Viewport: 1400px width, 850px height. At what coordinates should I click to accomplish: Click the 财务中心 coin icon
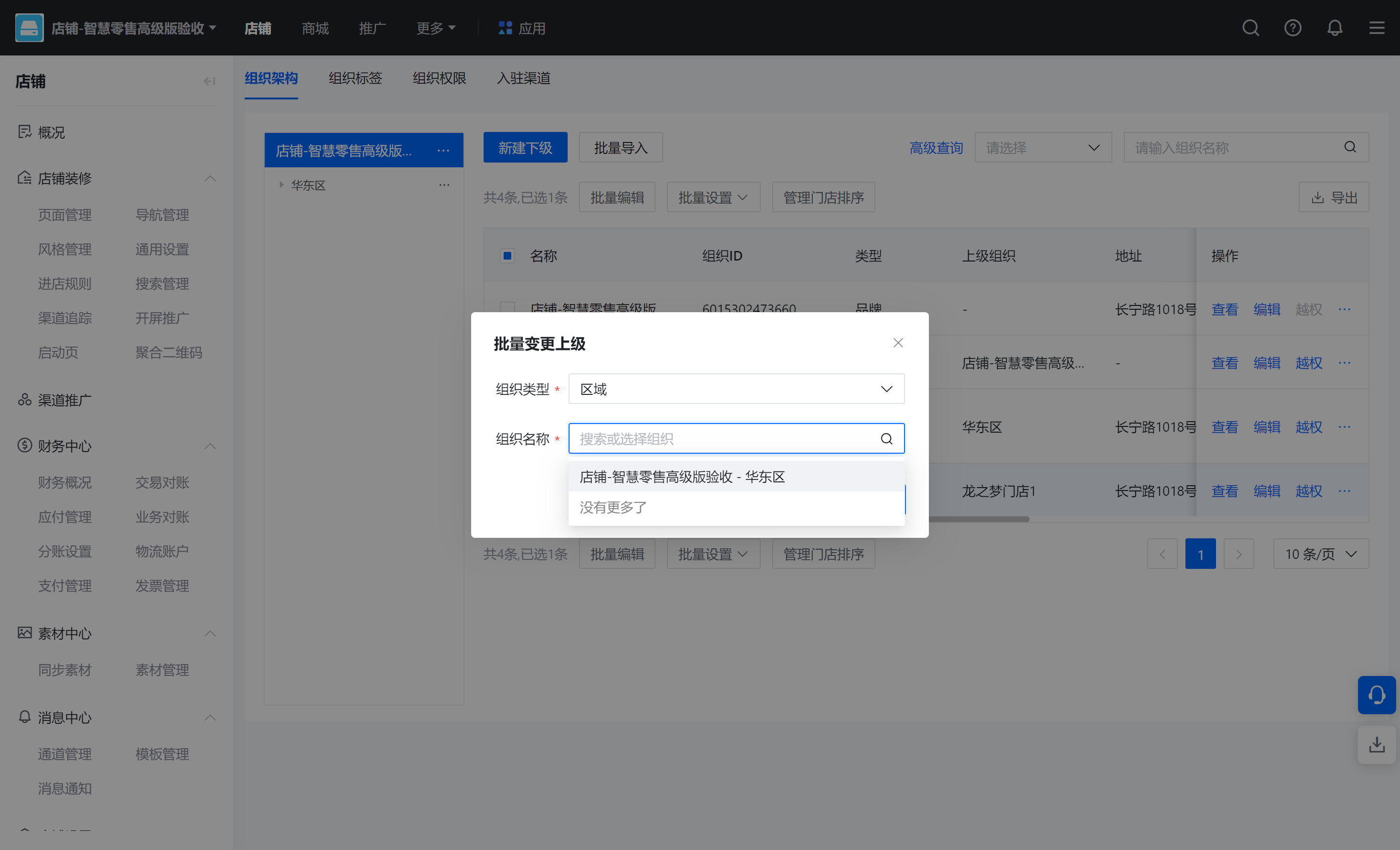click(24, 445)
